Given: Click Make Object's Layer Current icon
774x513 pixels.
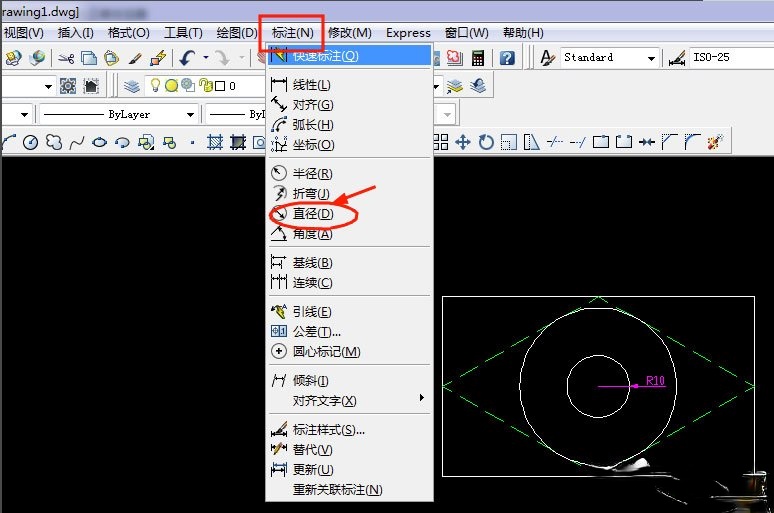Looking at the screenshot, I should pos(455,86).
